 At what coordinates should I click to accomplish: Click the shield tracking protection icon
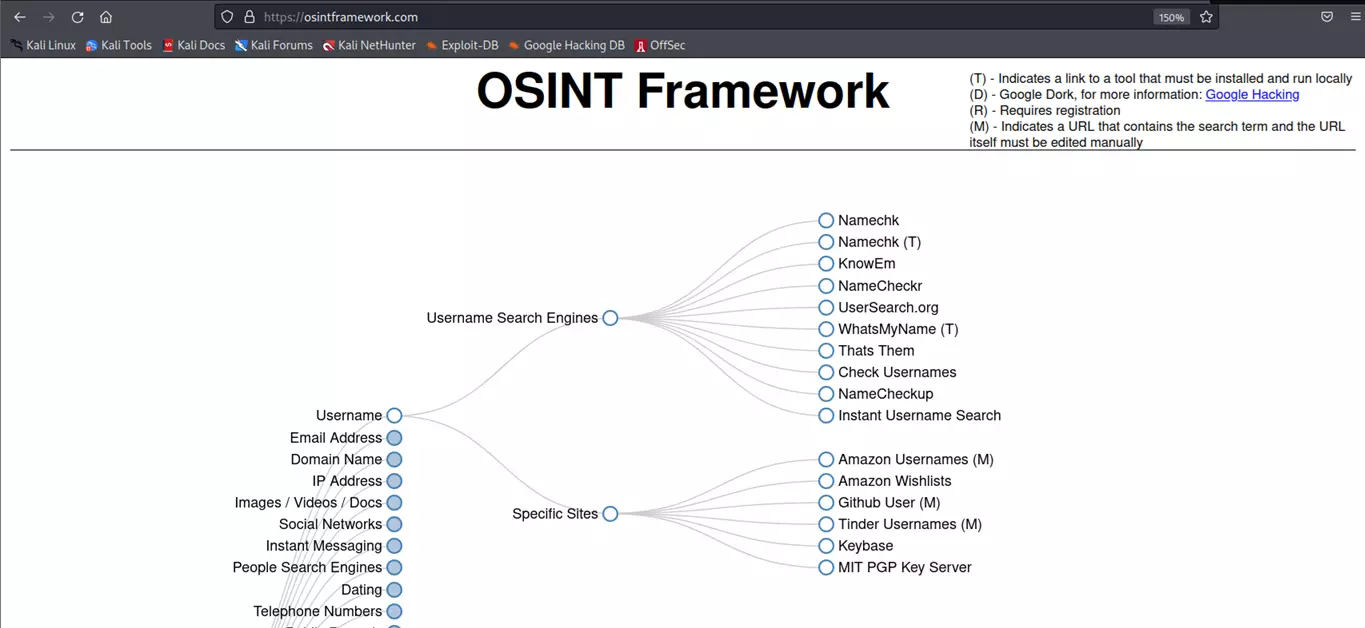227,17
